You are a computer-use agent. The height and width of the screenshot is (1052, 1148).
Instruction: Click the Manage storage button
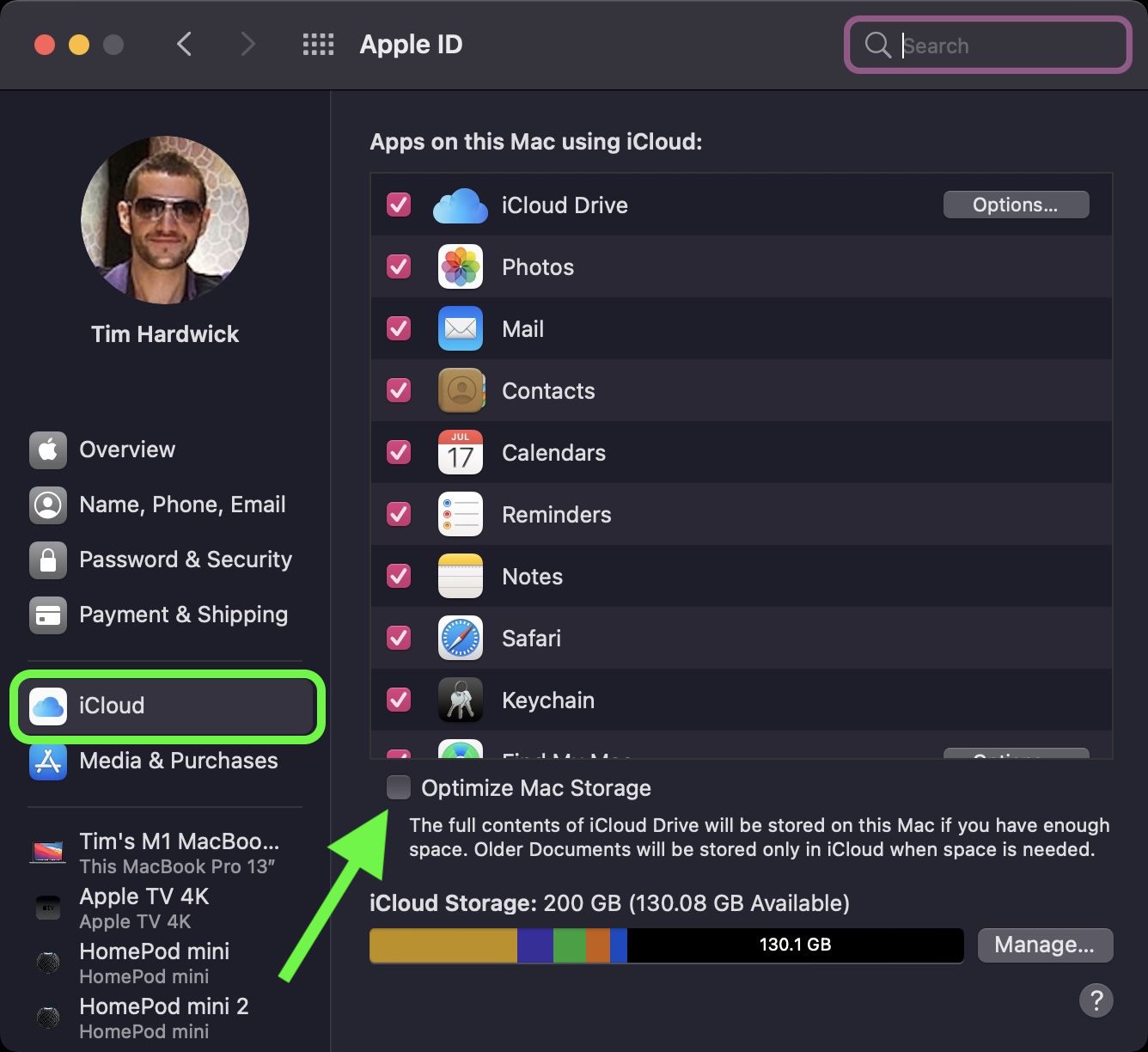tap(1045, 945)
